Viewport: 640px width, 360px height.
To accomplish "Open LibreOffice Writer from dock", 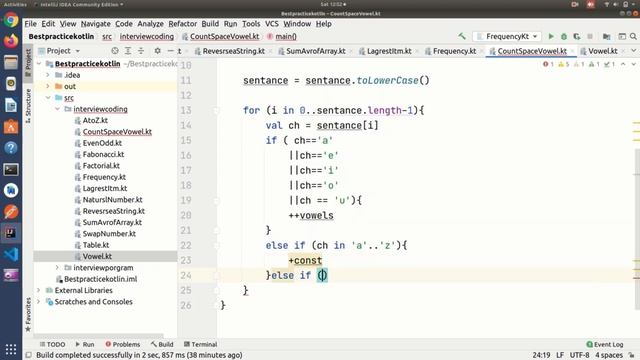I will [11, 105].
